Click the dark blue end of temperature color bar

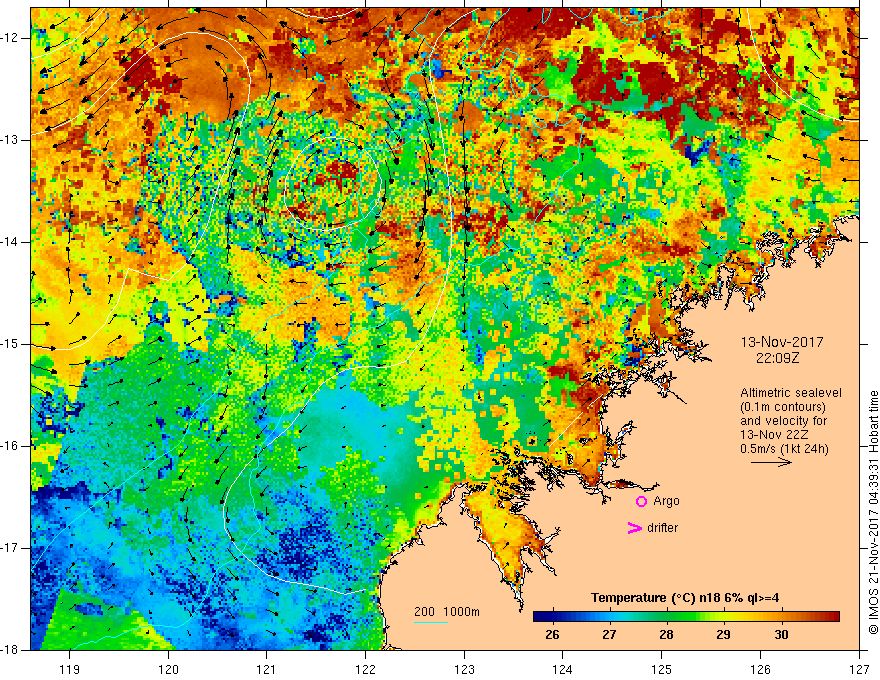540,616
